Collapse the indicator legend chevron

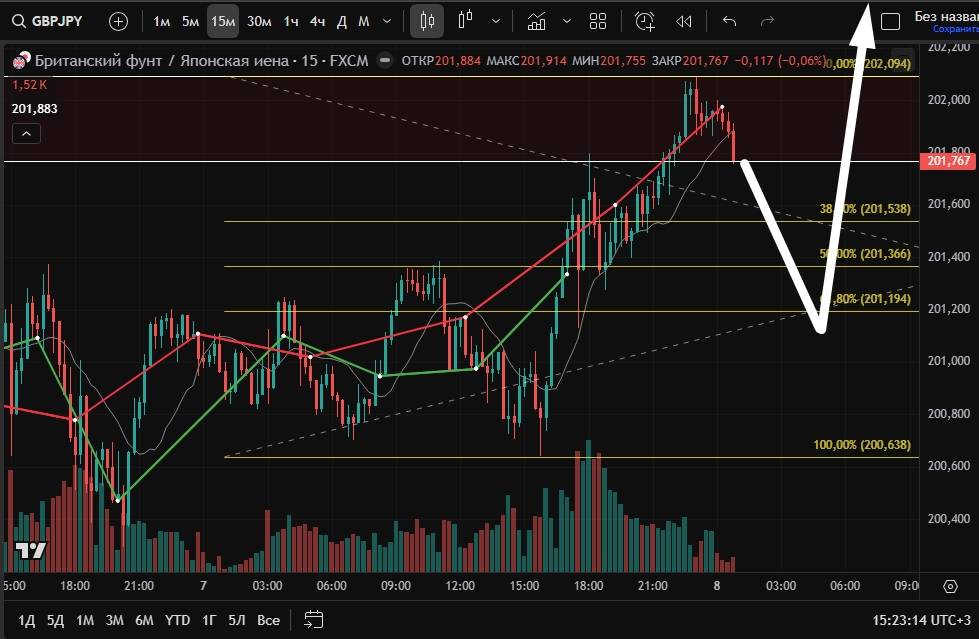pyautogui.click(x=27, y=134)
